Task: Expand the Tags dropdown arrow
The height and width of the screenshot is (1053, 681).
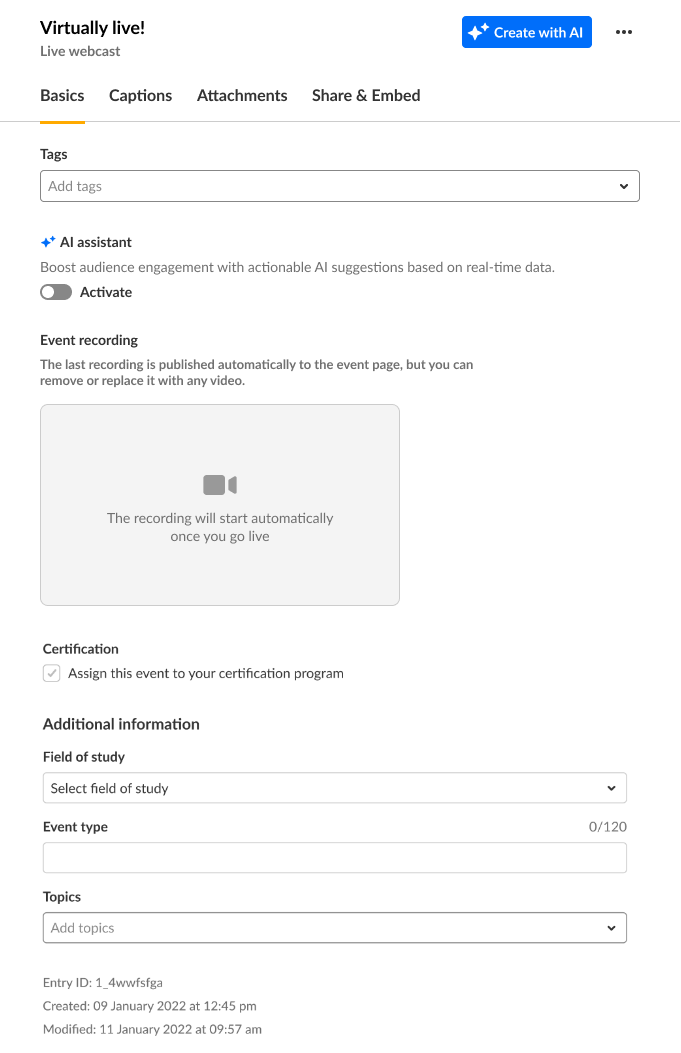Action: tap(624, 186)
